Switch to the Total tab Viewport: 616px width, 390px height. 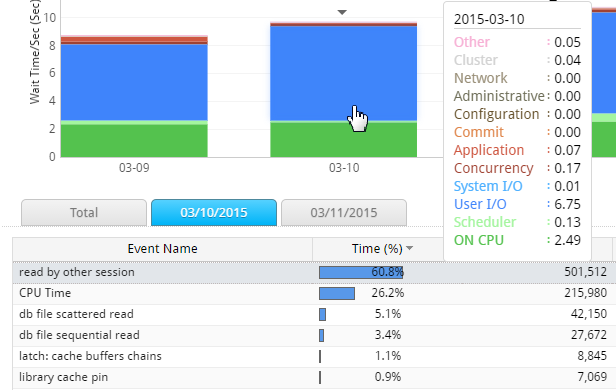[84, 212]
